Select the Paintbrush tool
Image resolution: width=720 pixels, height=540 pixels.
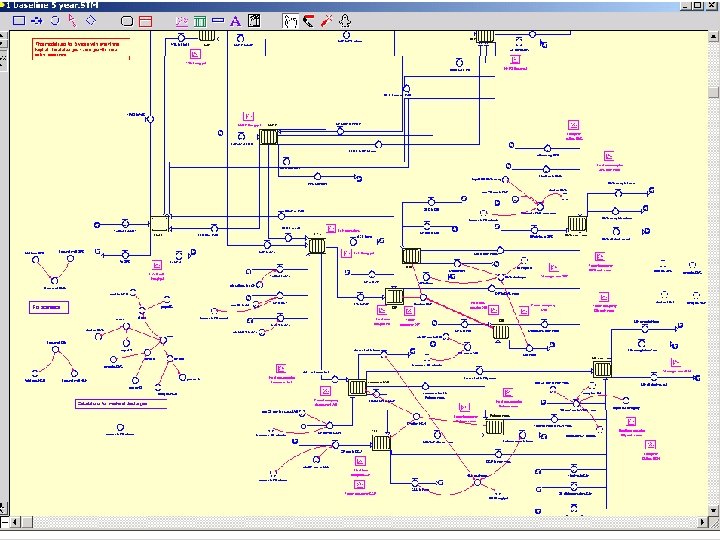(x=309, y=21)
